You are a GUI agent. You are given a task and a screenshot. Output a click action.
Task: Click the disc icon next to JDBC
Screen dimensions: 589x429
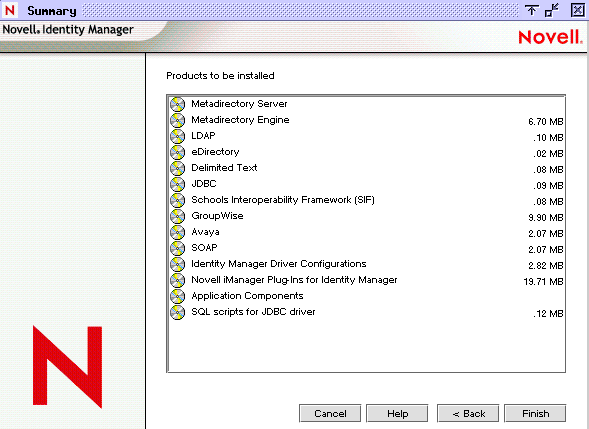point(178,184)
